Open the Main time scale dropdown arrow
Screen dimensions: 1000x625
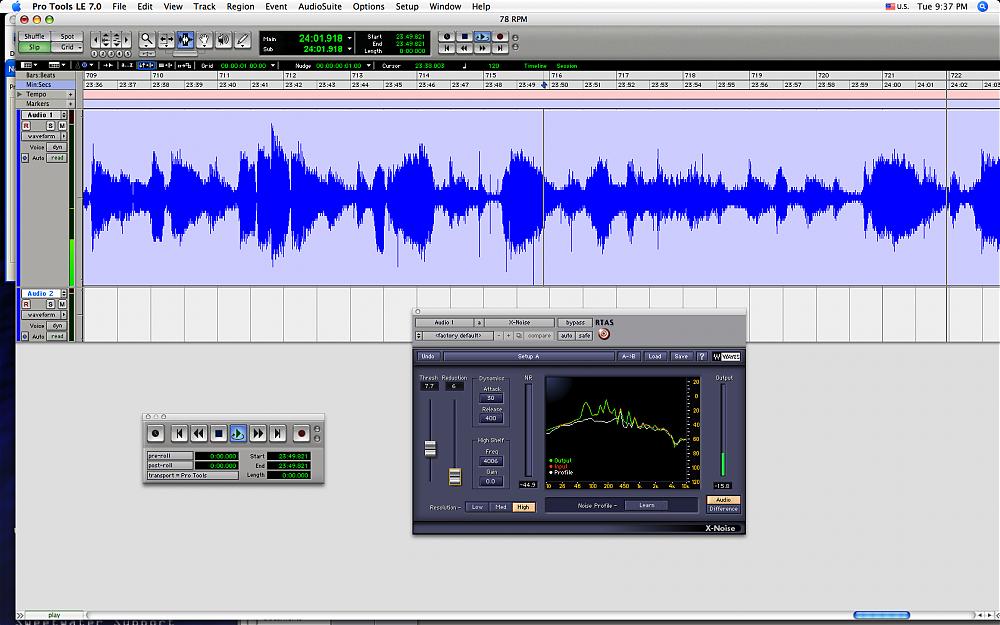coord(349,38)
